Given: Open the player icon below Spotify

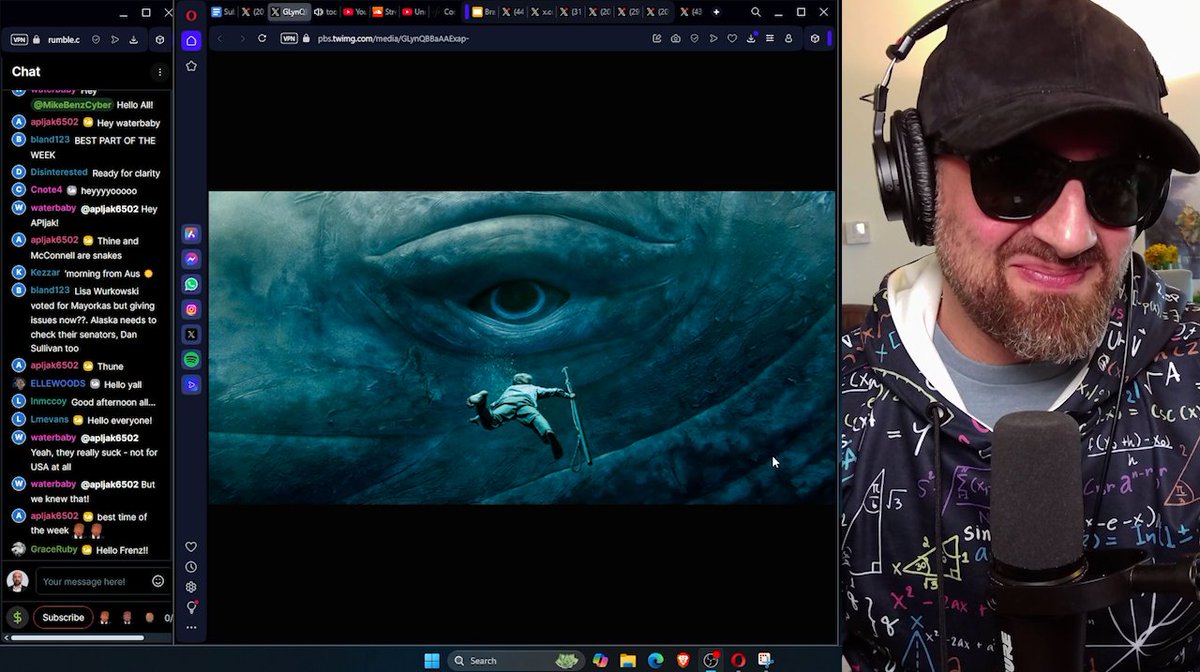Looking at the screenshot, I should 191,384.
